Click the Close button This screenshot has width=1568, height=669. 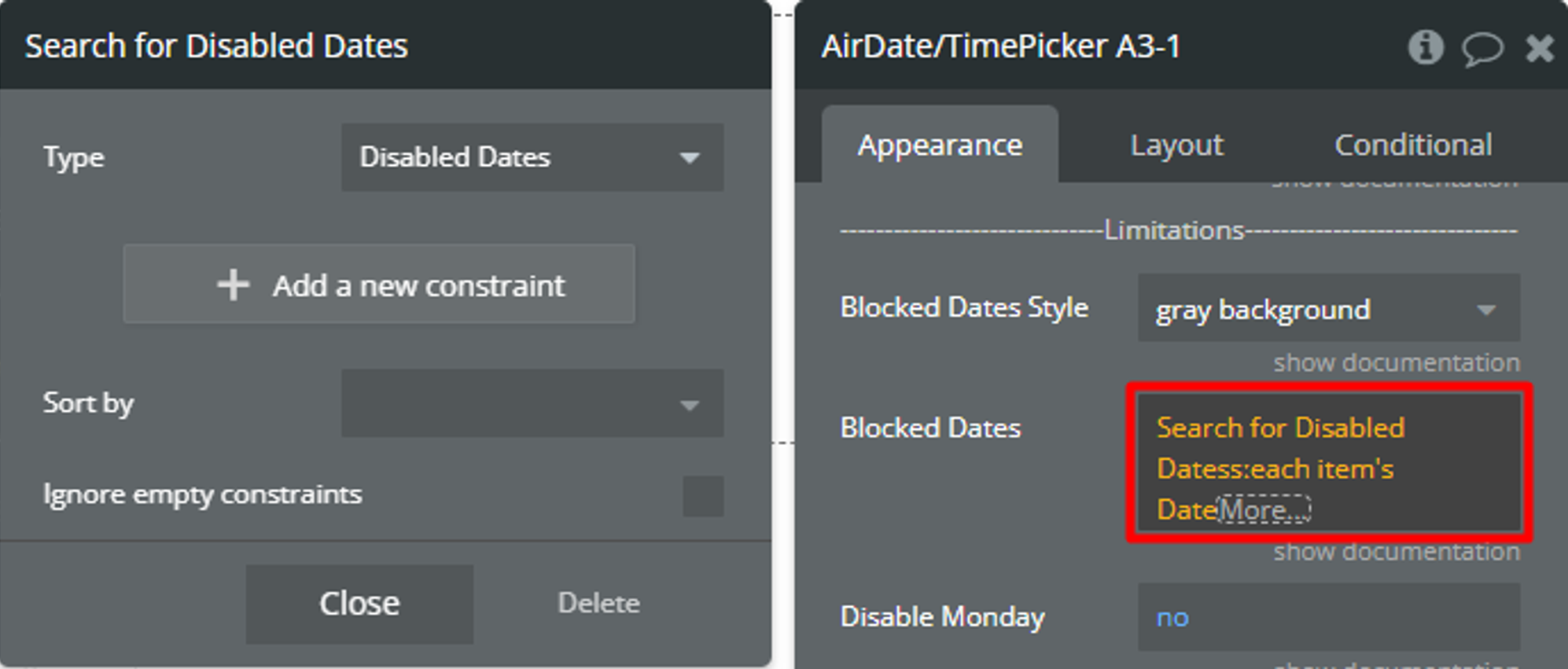(359, 604)
